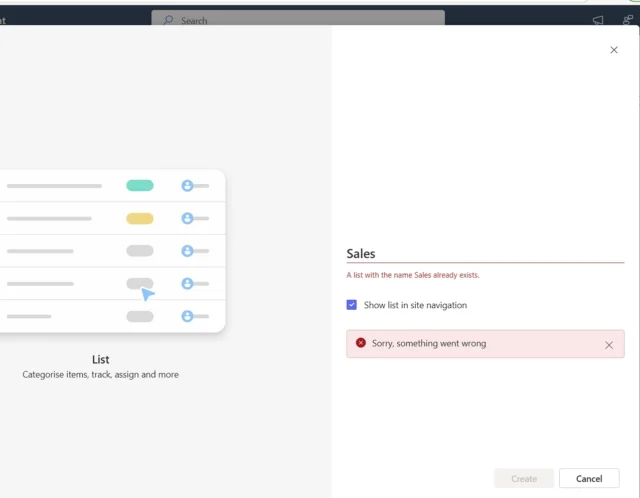The image size is (640, 498).
Task: Click the 'already exists' validation message
Action: (420, 275)
